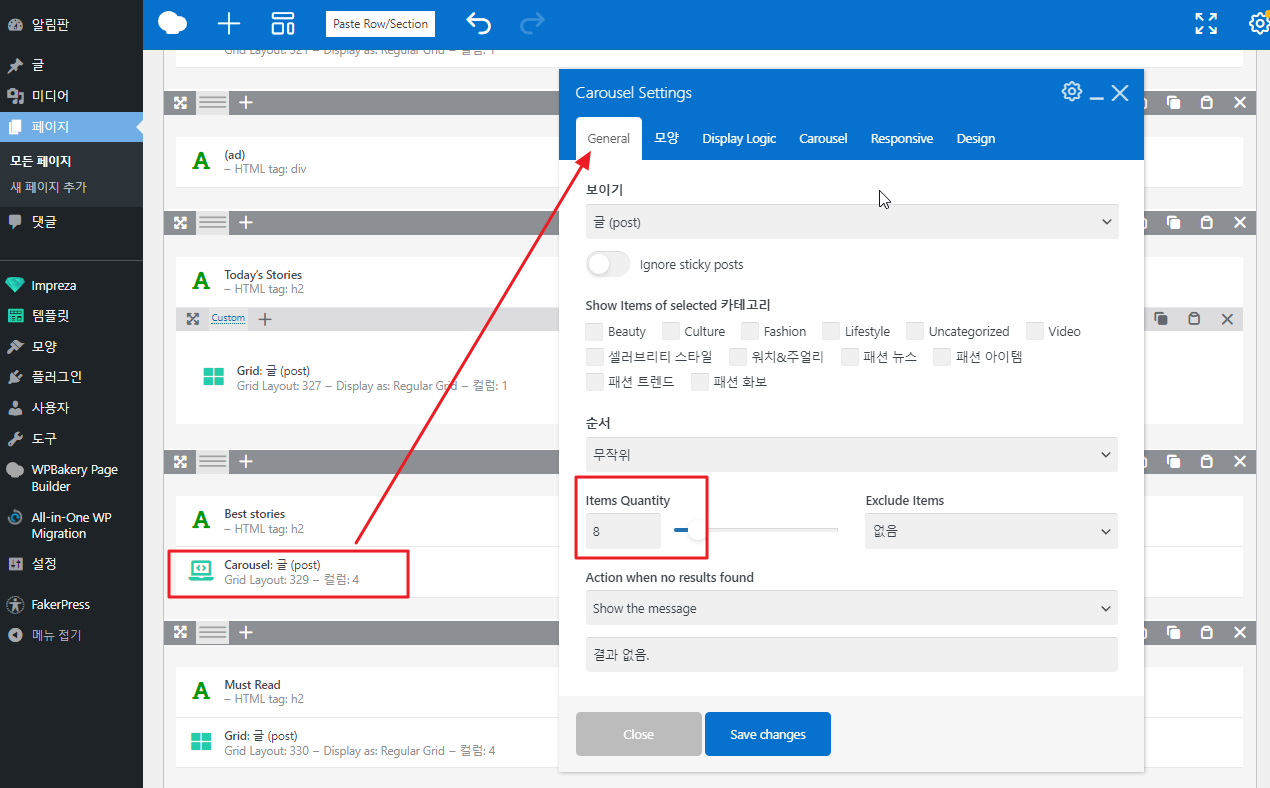1270x788 pixels.
Task: Open Action when no results found dropdown
Action: point(852,608)
